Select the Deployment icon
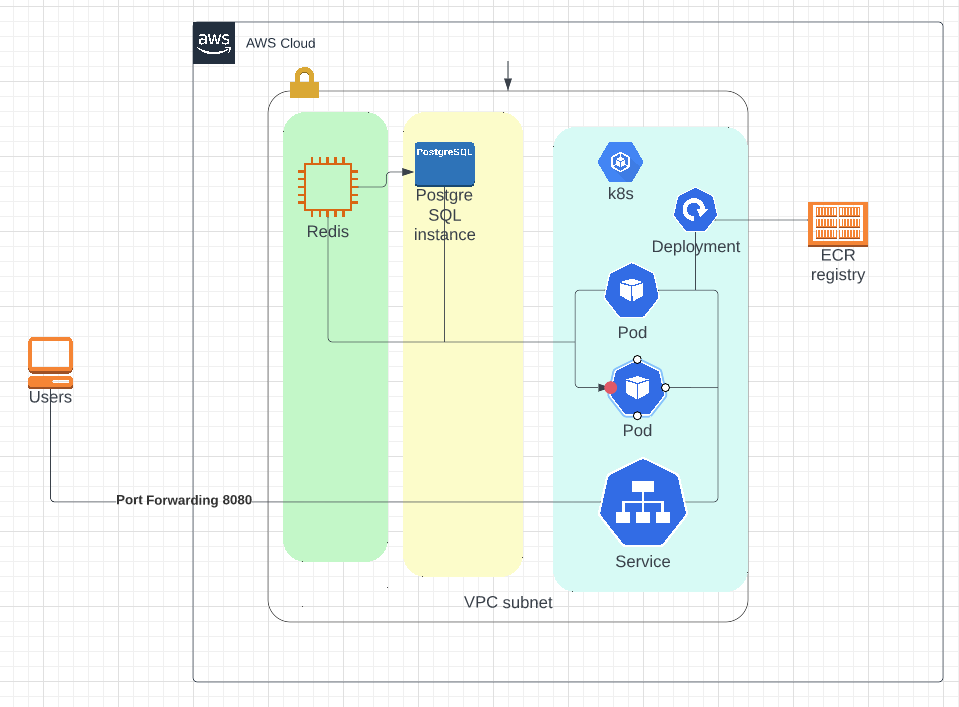 pos(695,210)
